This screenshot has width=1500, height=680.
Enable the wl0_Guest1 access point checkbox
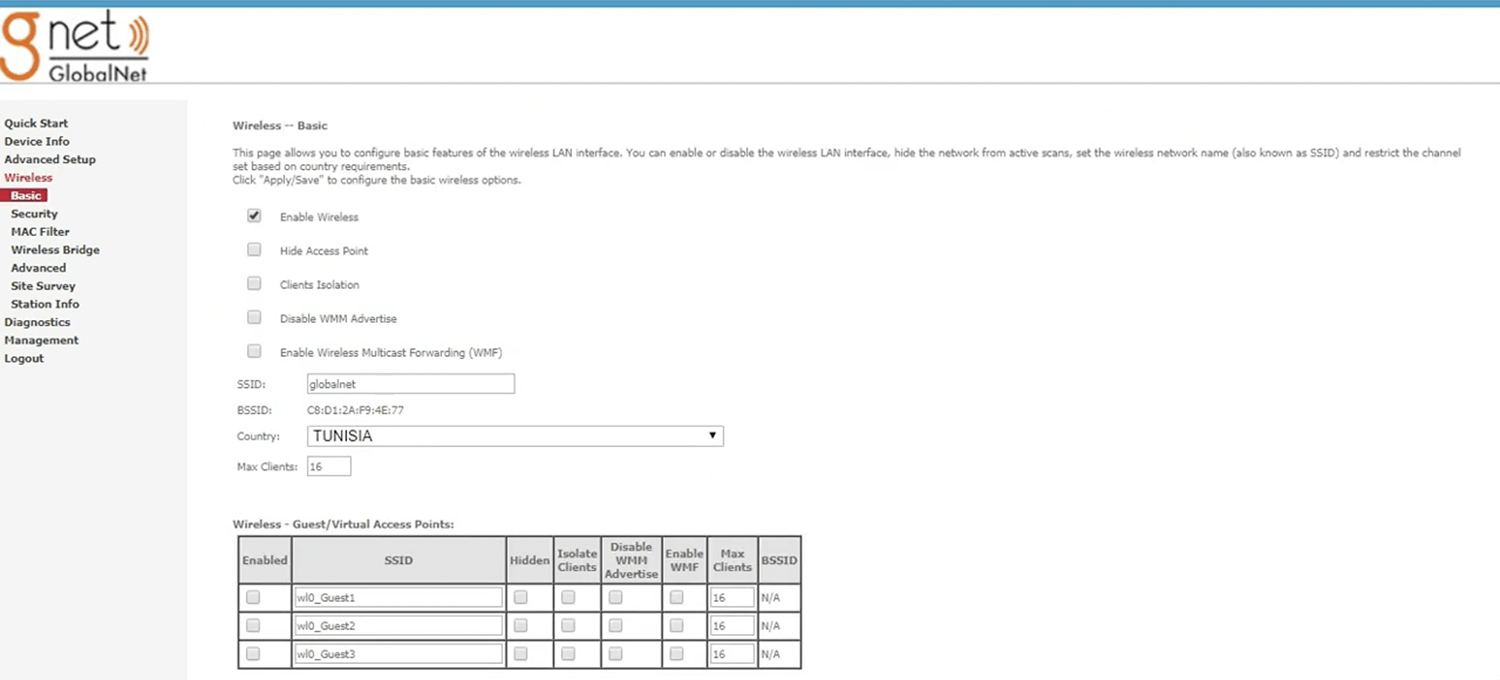click(253, 597)
